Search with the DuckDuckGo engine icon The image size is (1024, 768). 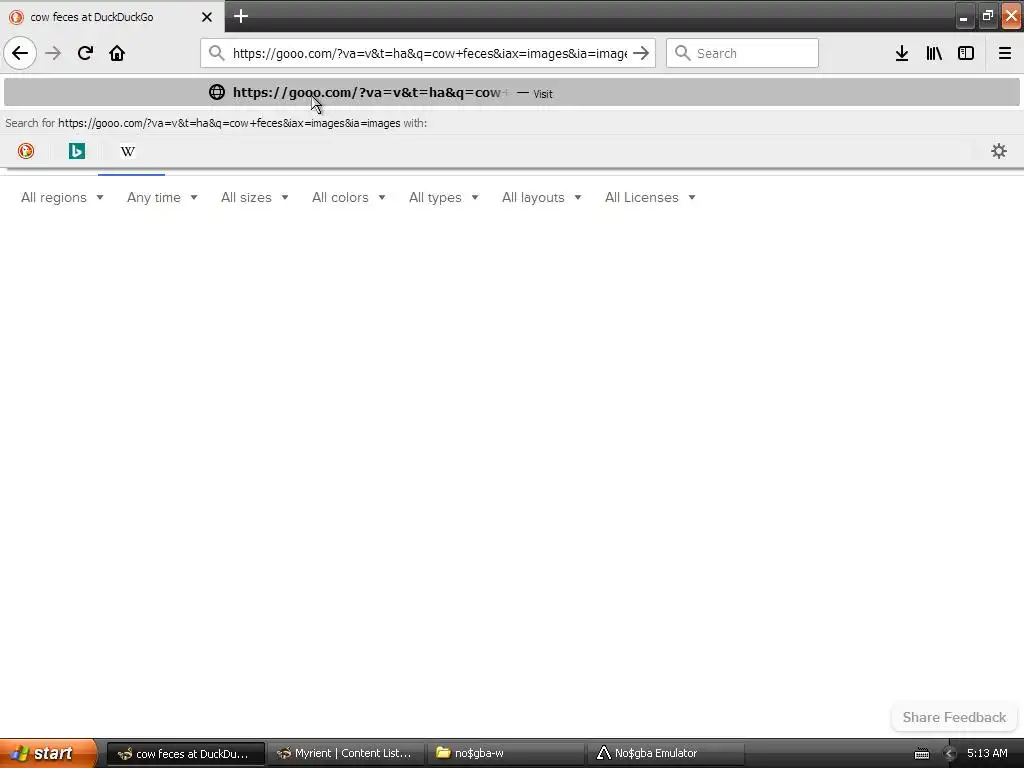pos(26,151)
